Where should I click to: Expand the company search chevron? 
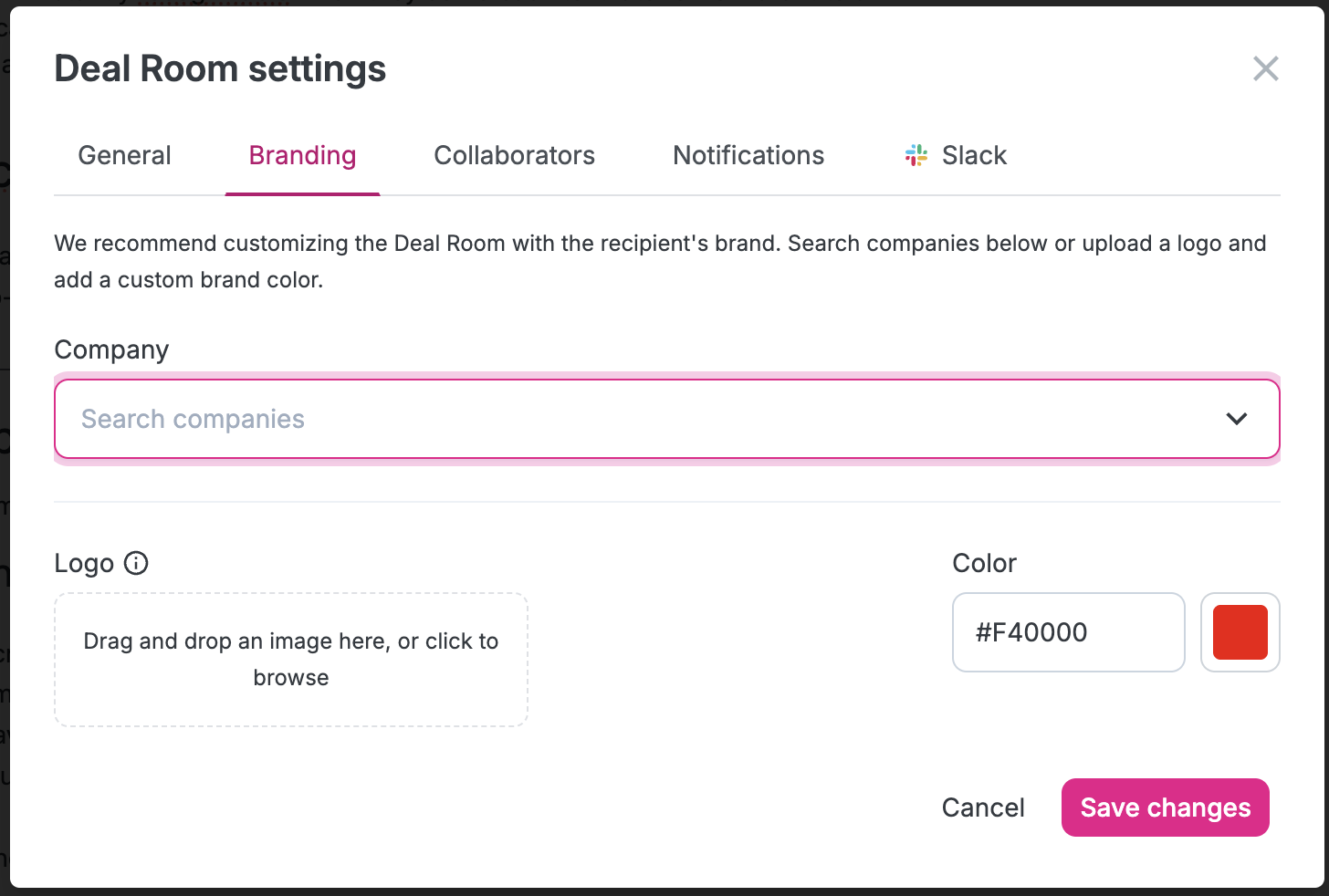click(x=1236, y=419)
